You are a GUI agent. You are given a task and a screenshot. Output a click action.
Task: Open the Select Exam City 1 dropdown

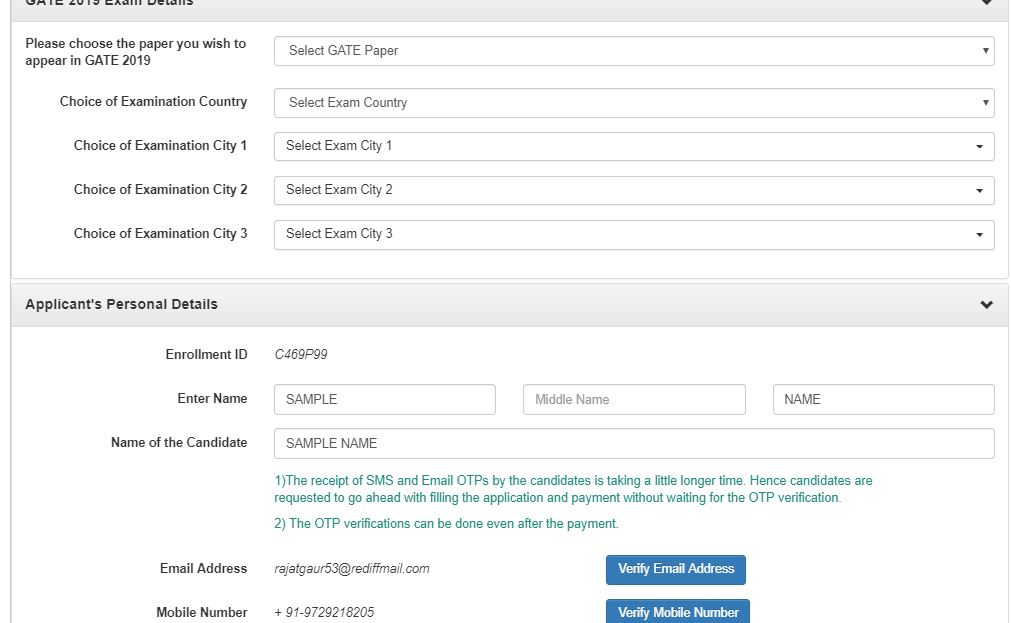[634, 146]
